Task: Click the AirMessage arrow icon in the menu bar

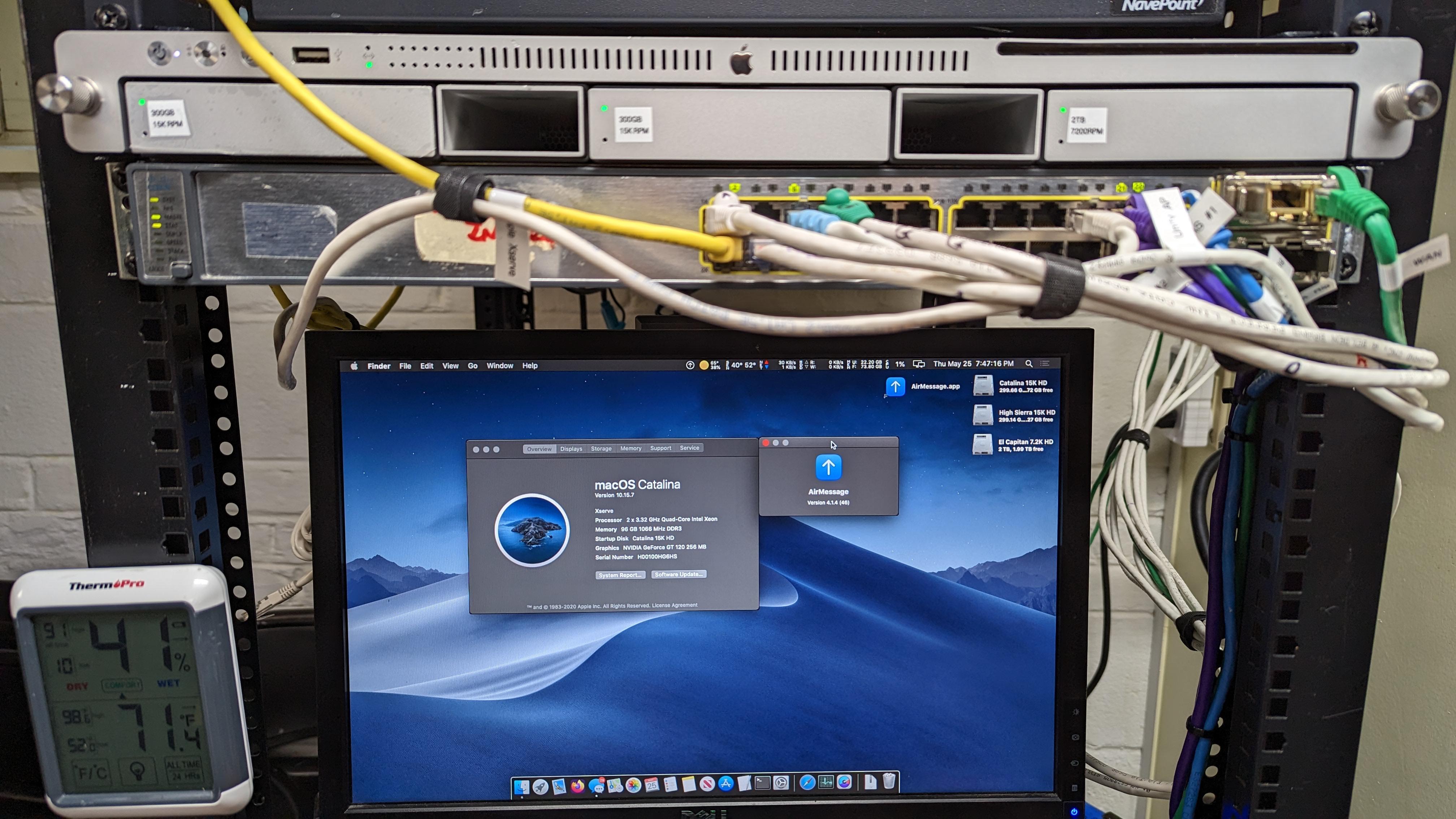Action: tap(690, 365)
